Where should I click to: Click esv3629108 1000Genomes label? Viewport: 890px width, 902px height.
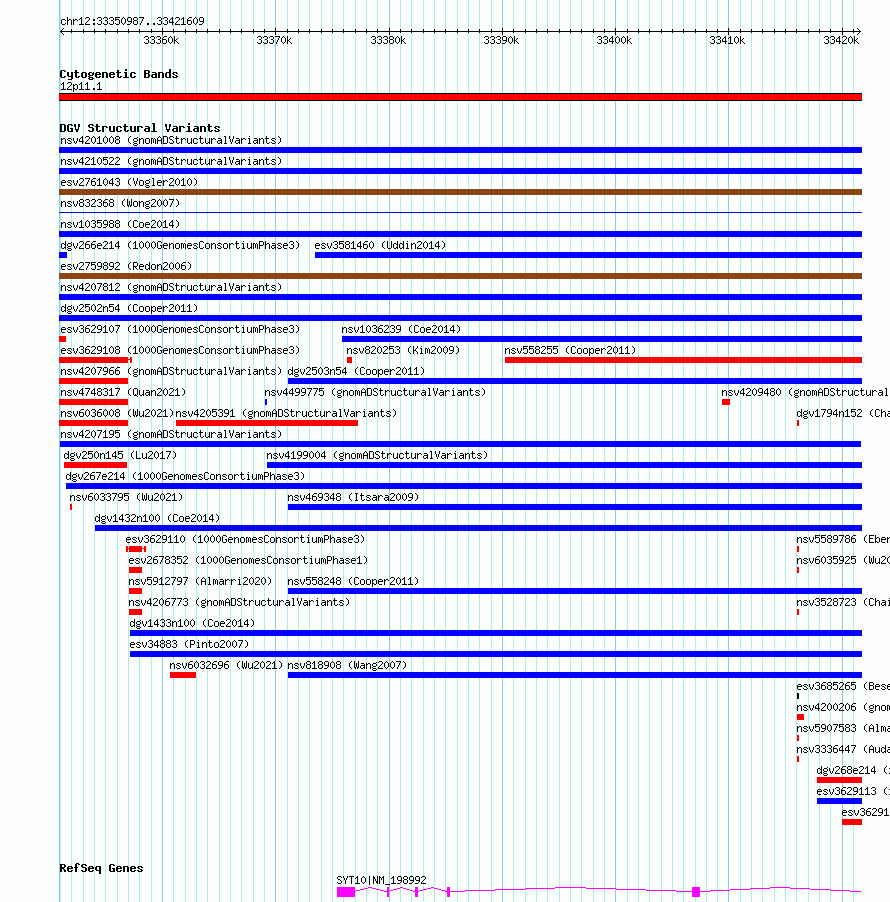[180, 350]
